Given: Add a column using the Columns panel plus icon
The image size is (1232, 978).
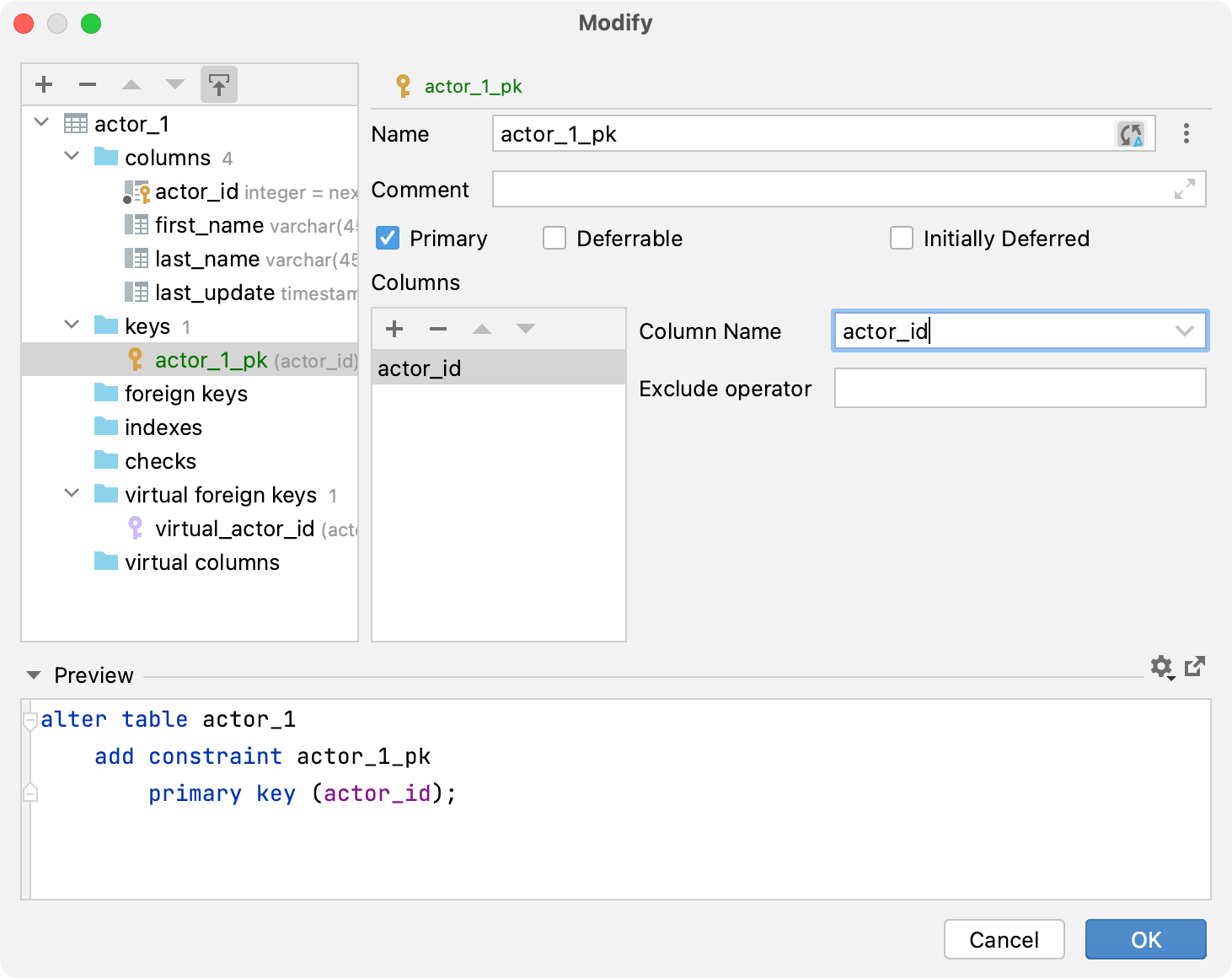Looking at the screenshot, I should 394,328.
